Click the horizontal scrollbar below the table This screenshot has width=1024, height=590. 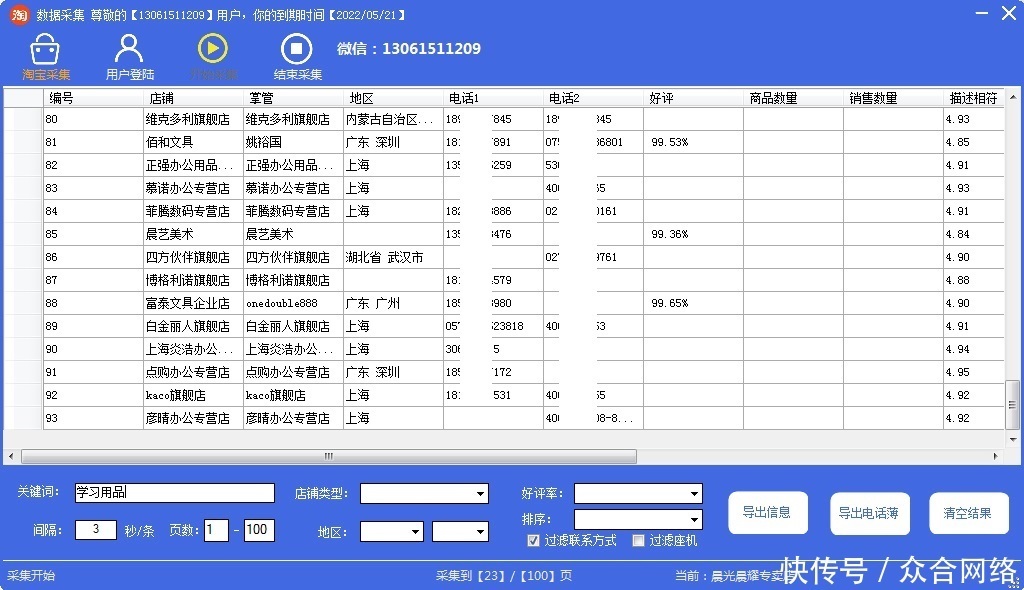(x=328, y=456)
